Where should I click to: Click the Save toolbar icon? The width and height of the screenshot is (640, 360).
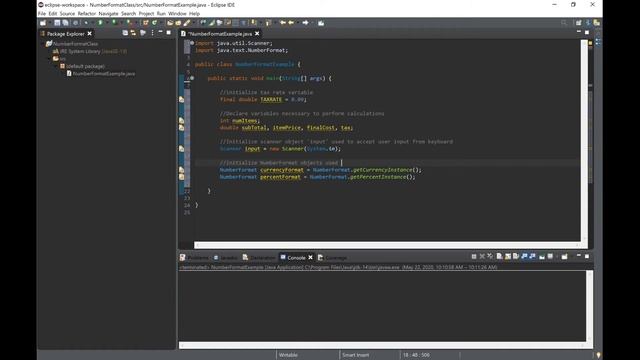click(x=57, y=23)
